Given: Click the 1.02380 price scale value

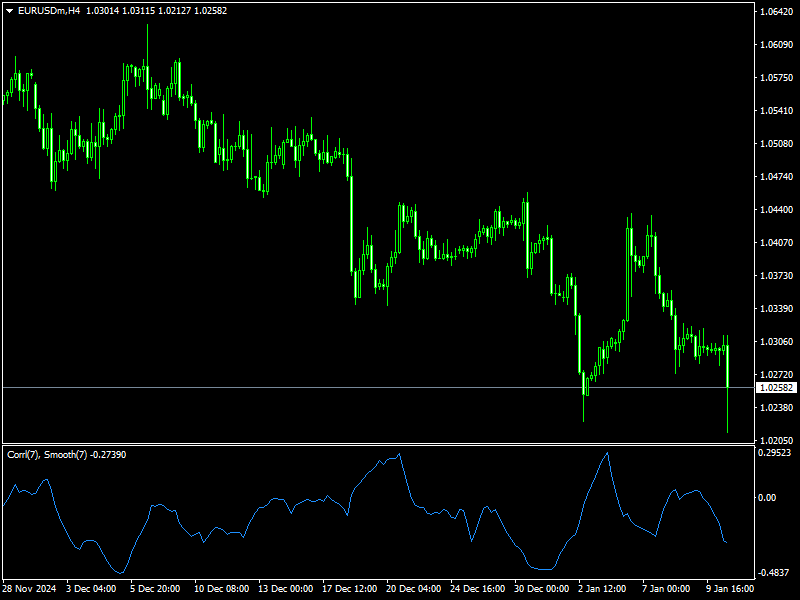Looking at the screenshot, I should [777, 408].
